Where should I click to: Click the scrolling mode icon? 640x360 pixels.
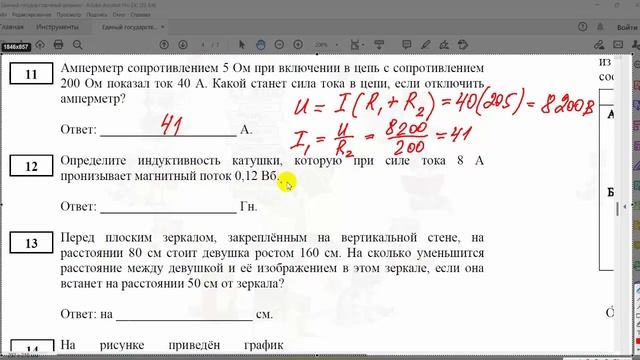(379, 45)
